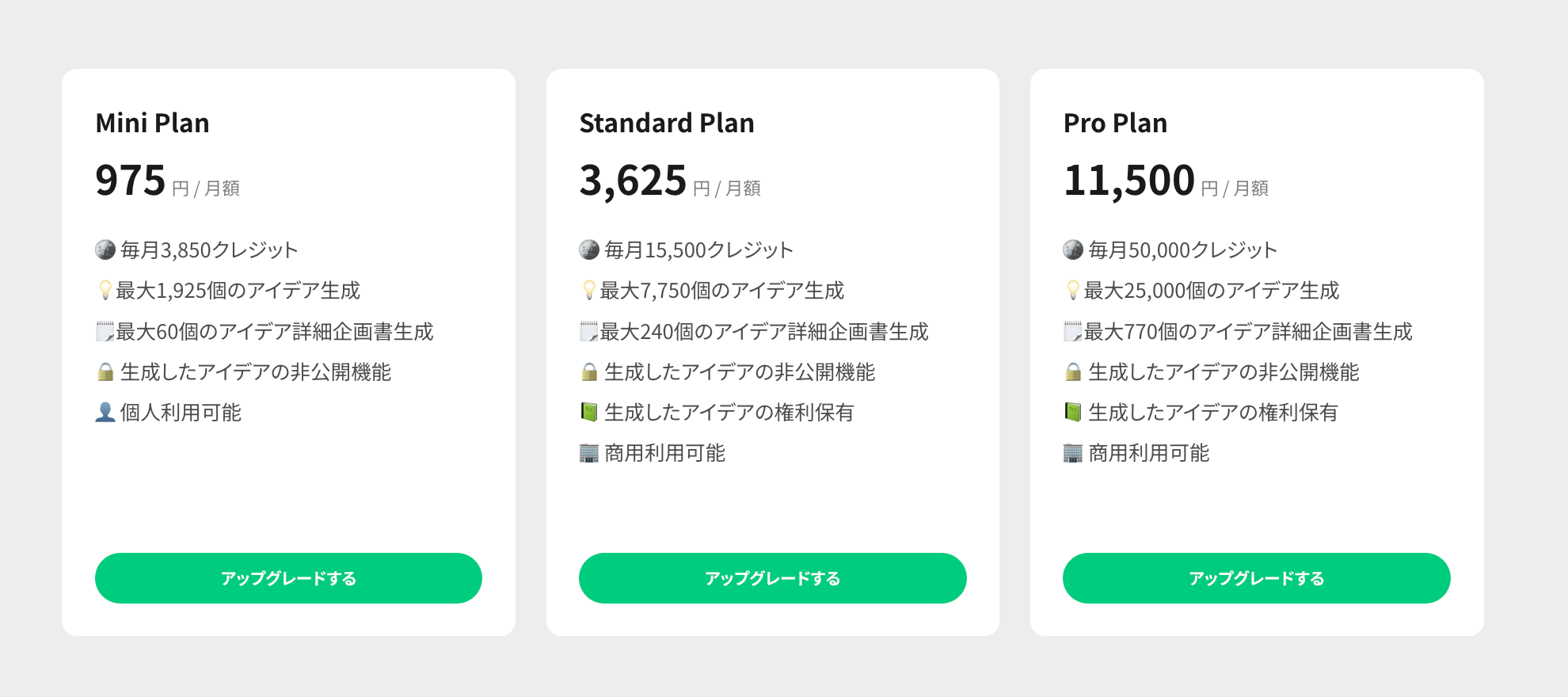Screen dimensions: 1568x697
Task: Click the coin icon in Mini Plan
Action: tap(105, 250)
